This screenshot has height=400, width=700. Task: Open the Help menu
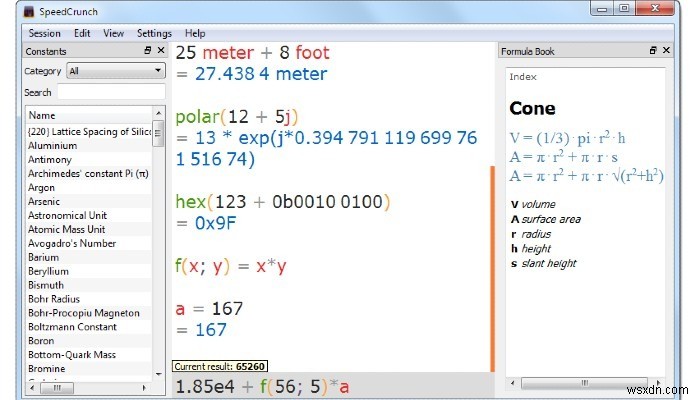pos(195,33)
